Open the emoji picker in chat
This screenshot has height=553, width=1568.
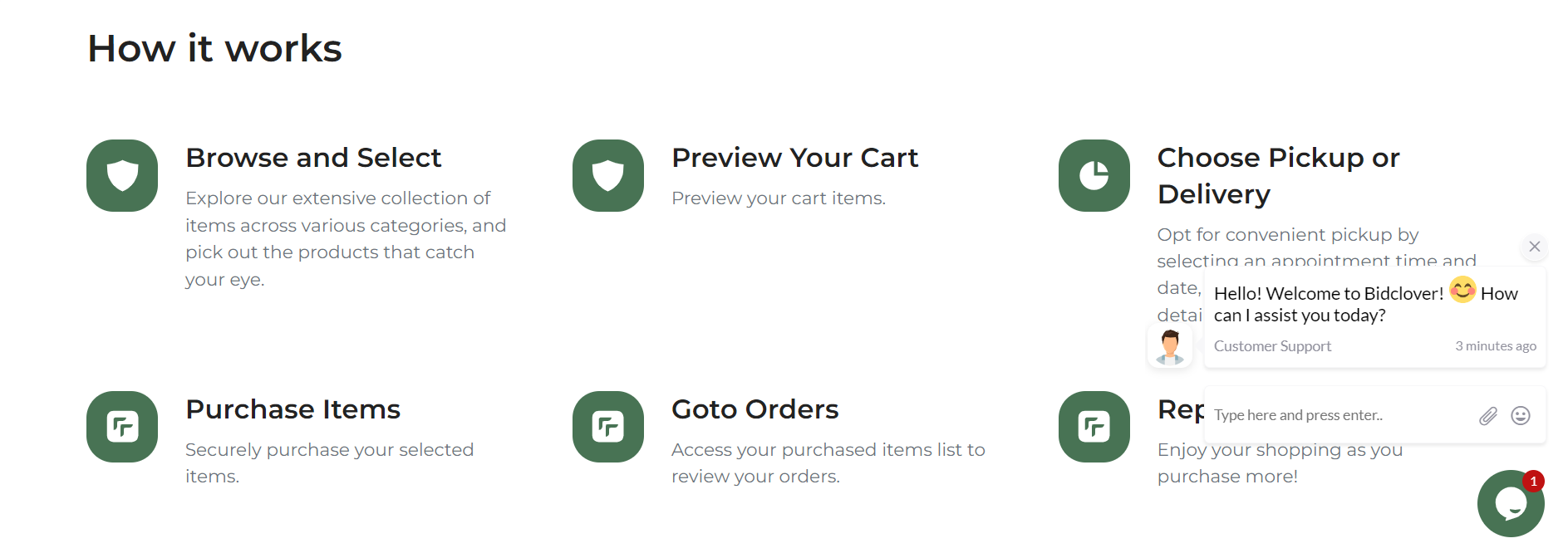[1520, 416]
